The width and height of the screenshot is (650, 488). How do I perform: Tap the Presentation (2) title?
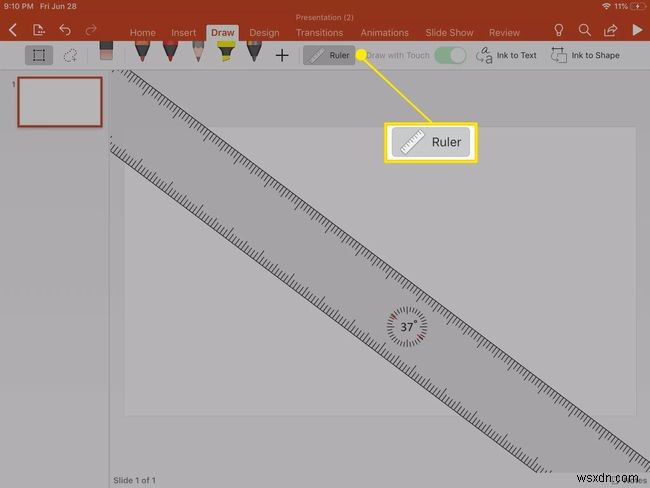pyautogui.click(x=324, y=17)
